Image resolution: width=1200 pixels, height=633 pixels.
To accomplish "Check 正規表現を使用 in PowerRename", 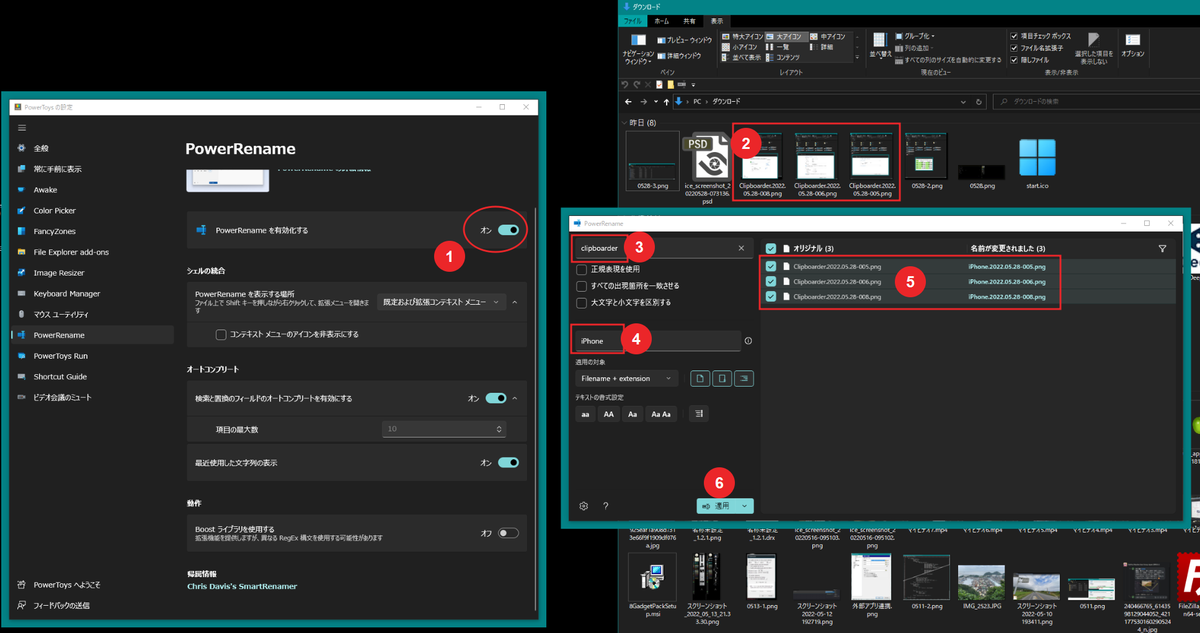I will click(582, 269).
